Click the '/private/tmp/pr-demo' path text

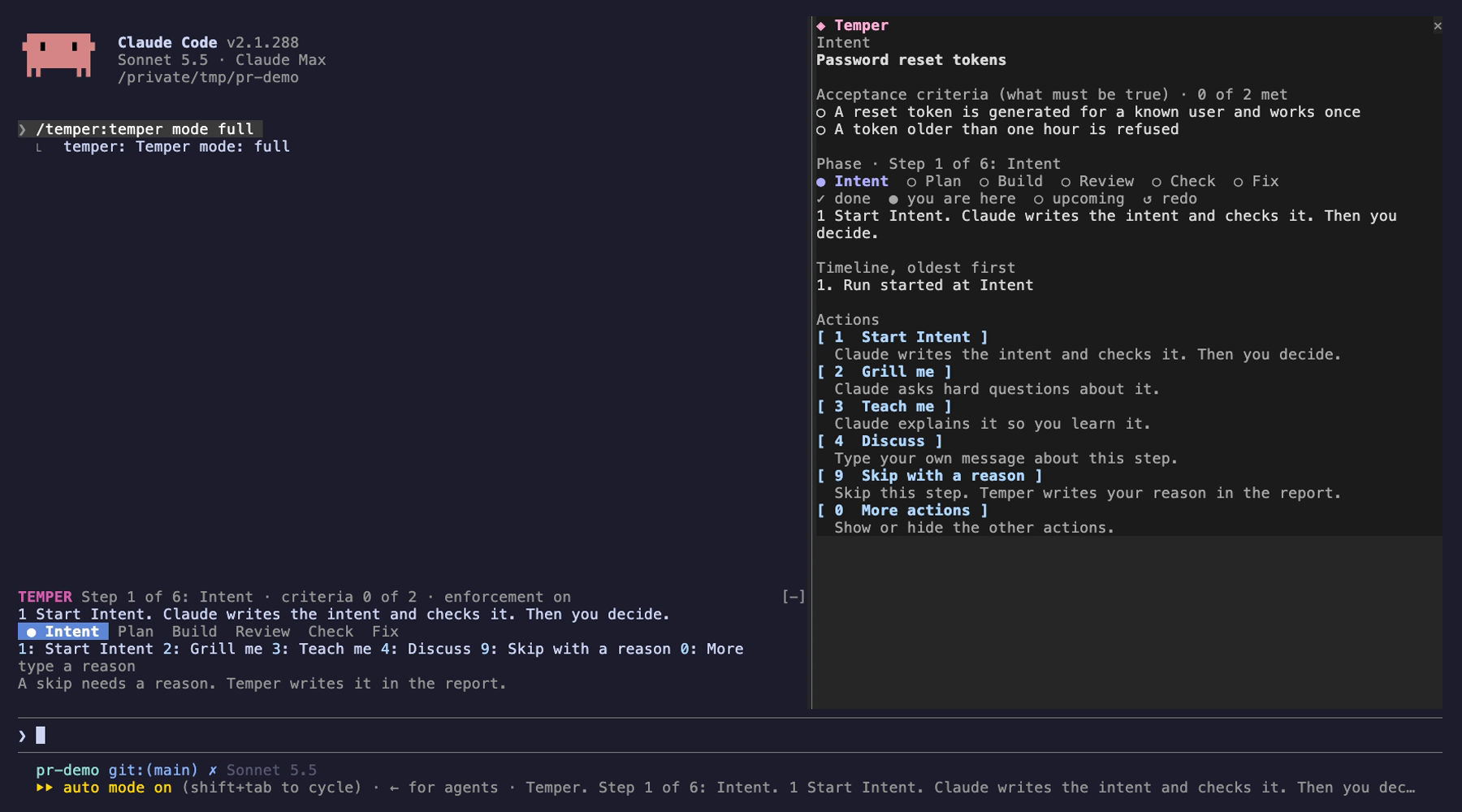point(208,78)
